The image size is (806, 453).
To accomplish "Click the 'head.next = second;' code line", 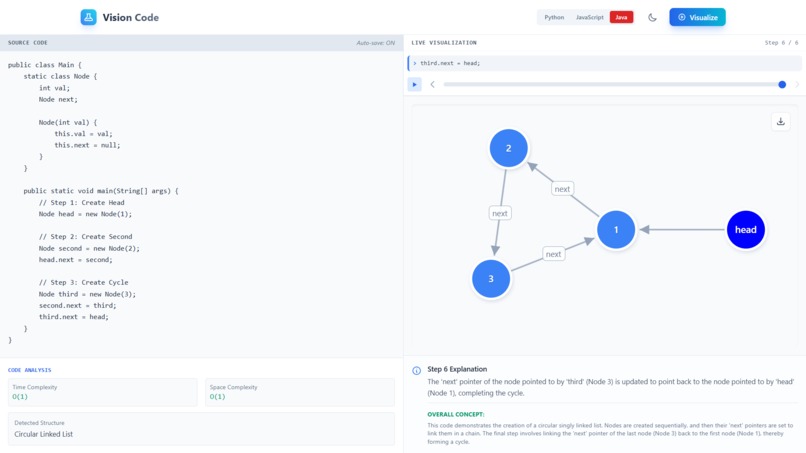I will click(76, 260).
